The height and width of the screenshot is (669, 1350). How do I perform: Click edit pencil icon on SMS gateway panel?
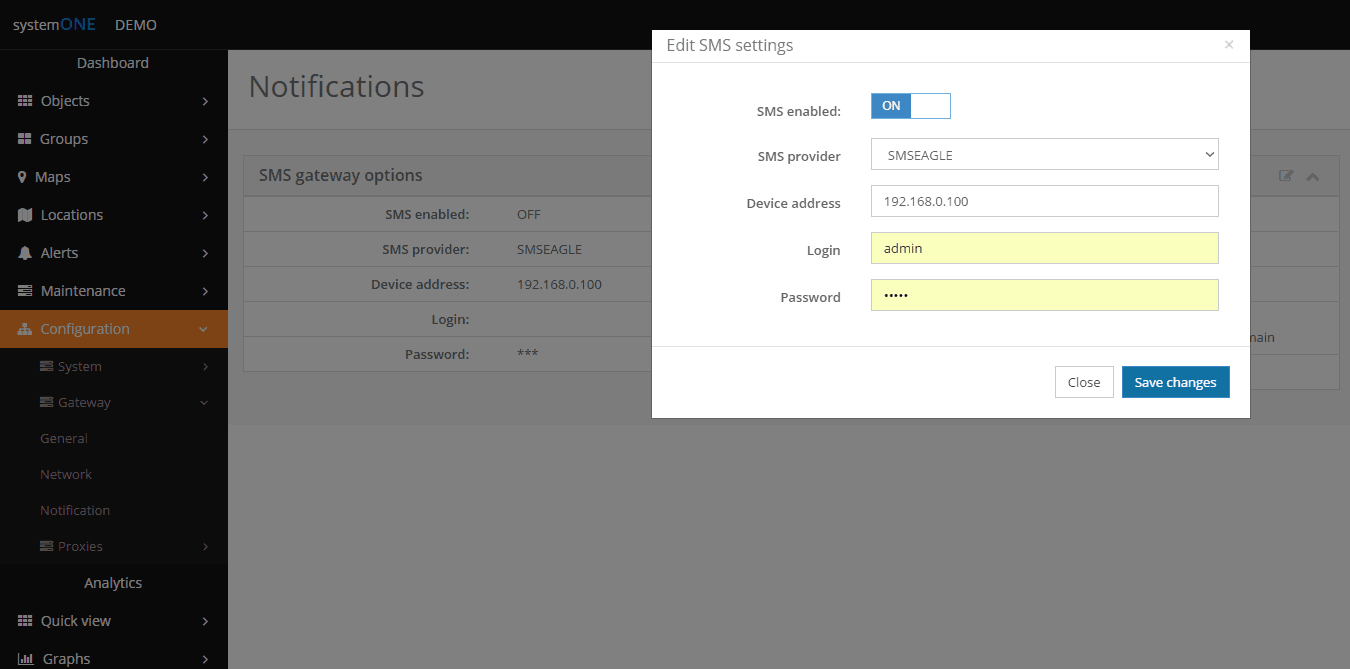pyautogui.click(x=1286, y=176)
